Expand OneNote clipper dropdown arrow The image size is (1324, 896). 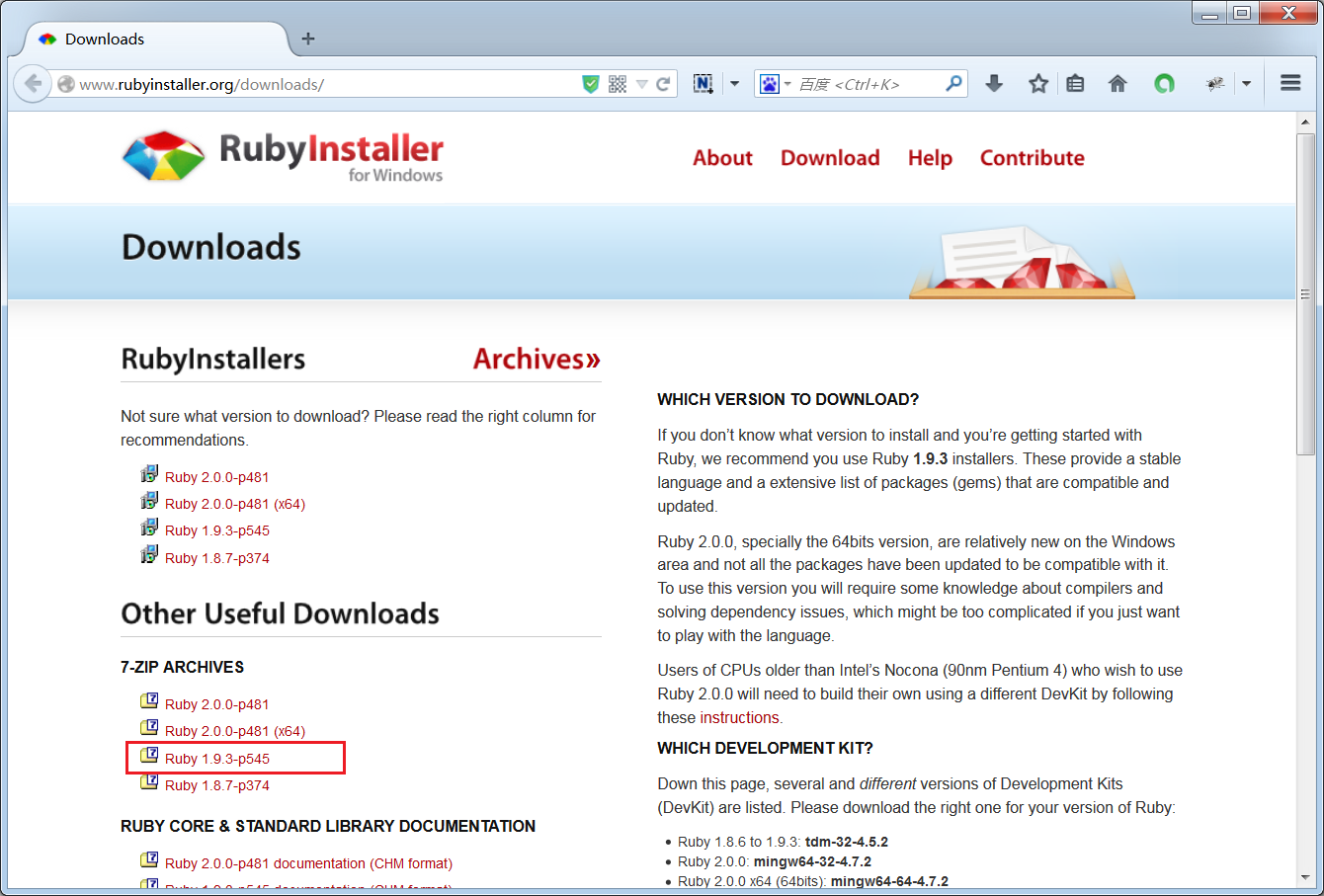734,84
